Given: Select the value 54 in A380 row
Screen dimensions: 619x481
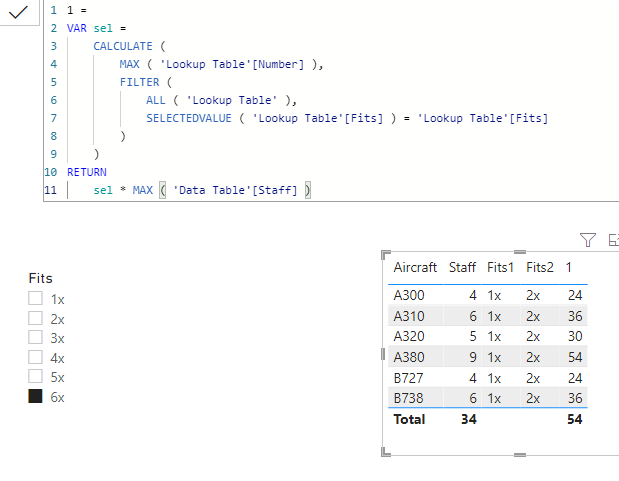Looking at the screenshot, I should point(575,357).
